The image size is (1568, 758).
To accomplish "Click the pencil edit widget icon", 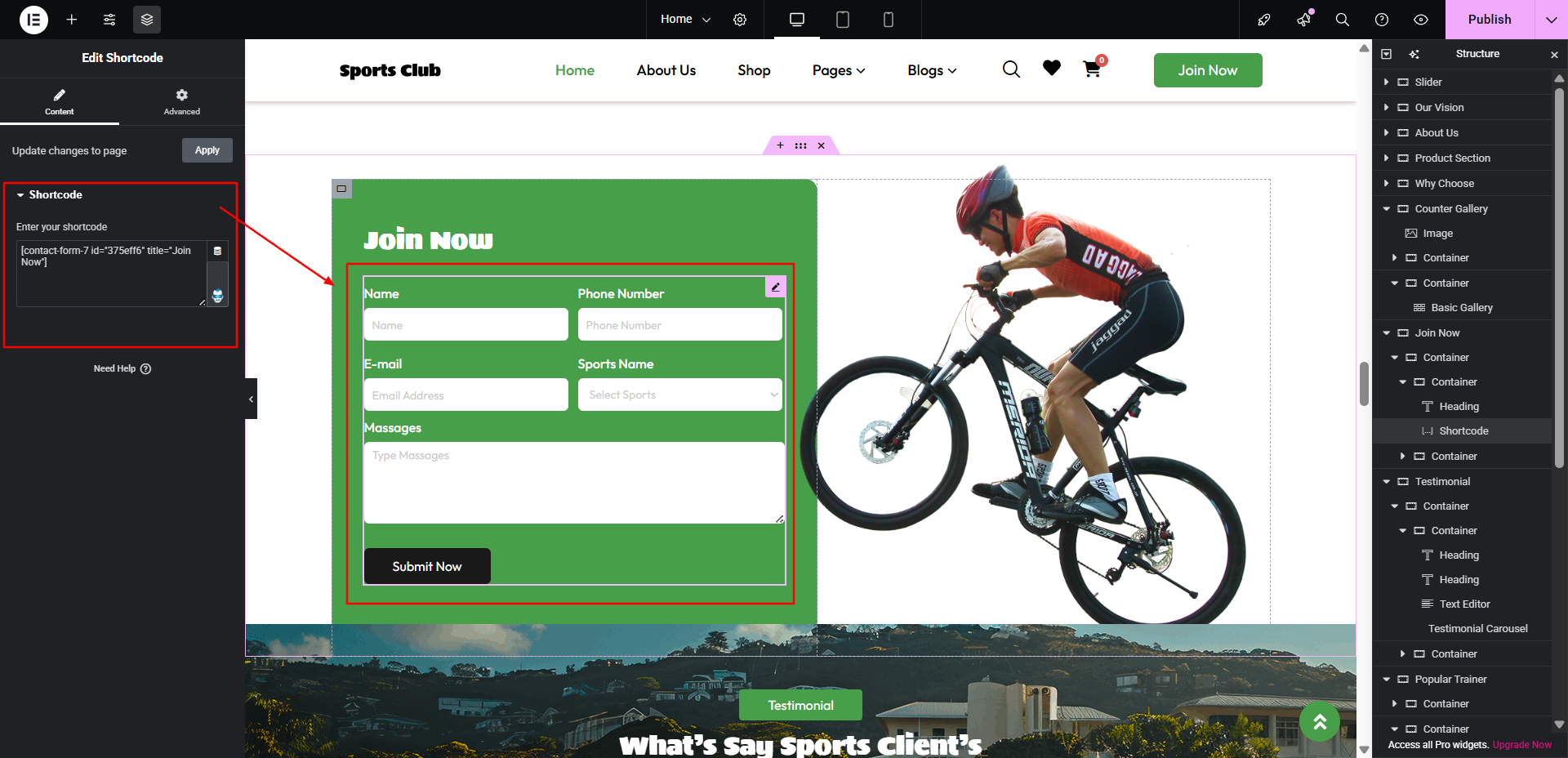I will coord(776,287).
